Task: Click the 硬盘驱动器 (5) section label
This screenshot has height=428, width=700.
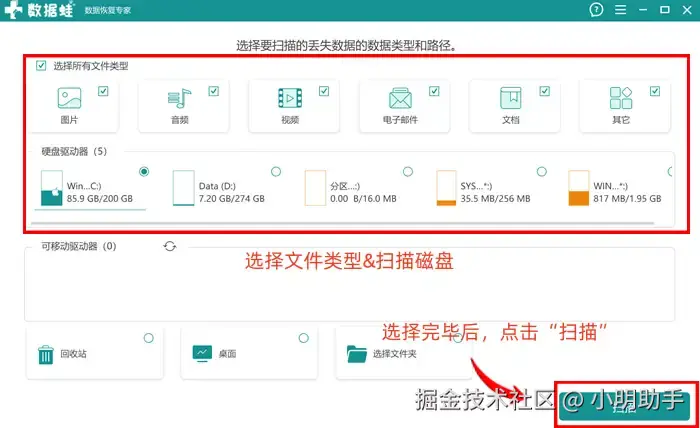Action: tap(74, 152)
